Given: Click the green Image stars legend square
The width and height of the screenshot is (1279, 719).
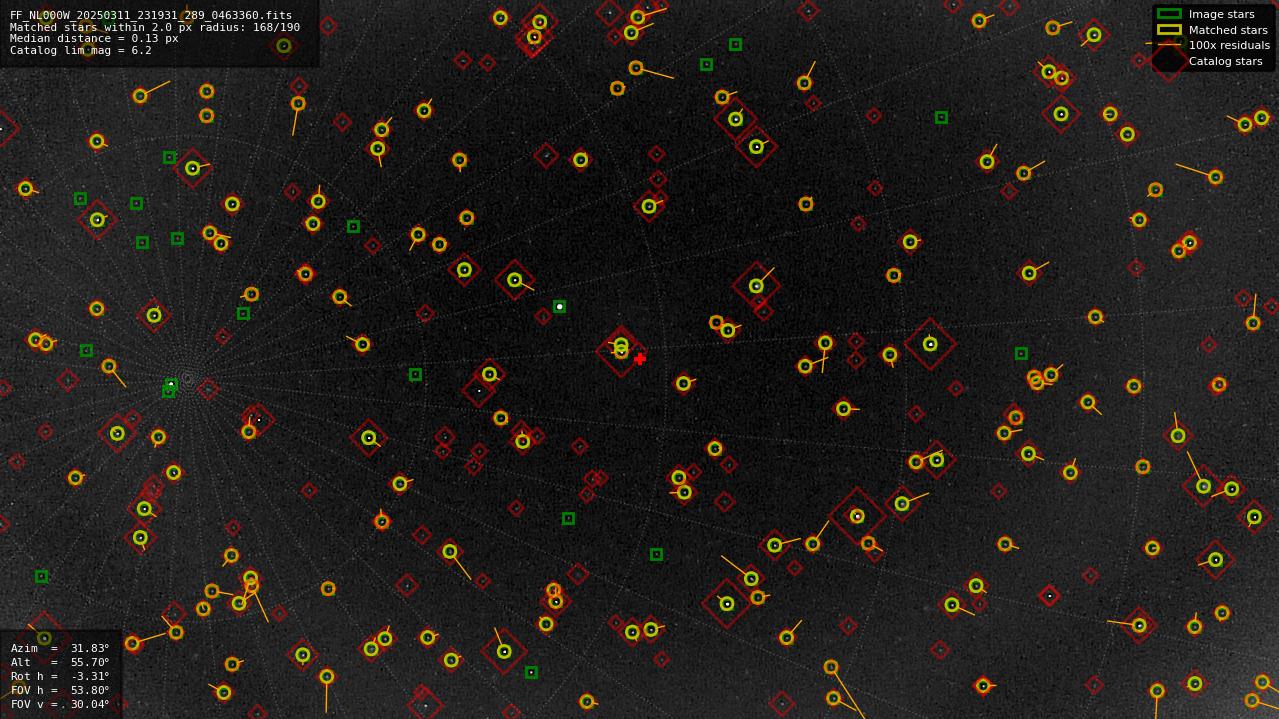Looking at the screenshot, I should (1169, 14).
